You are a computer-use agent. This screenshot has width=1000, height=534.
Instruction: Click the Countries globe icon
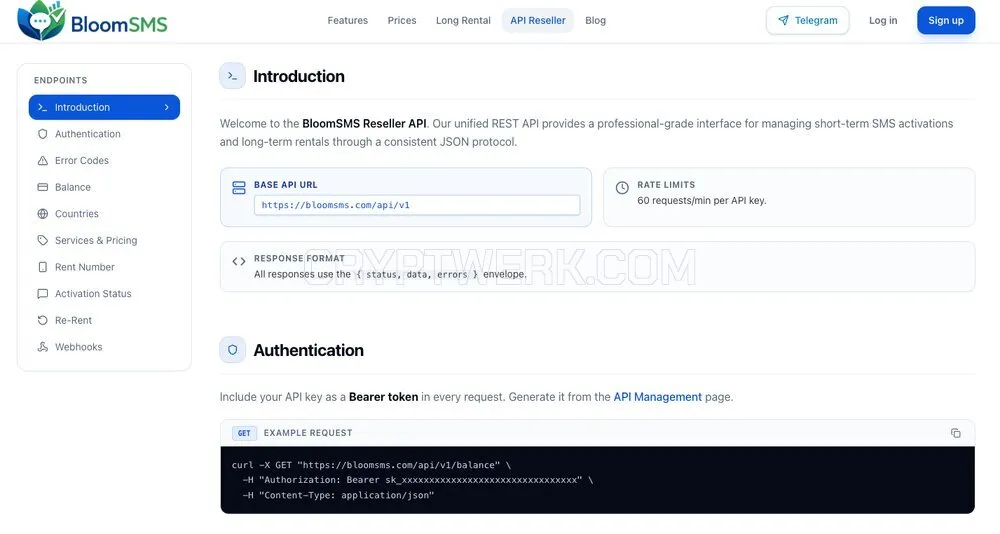coord(43,214)
